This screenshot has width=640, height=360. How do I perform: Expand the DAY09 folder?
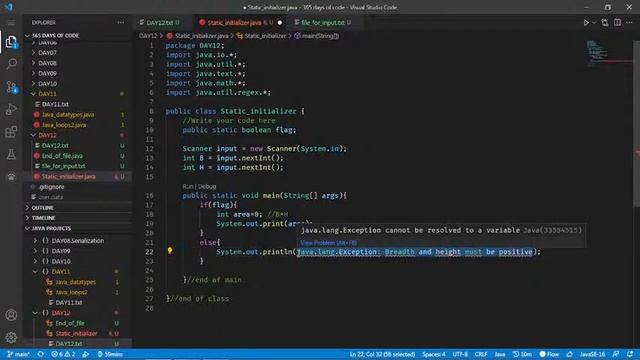(x=47, y=73)
